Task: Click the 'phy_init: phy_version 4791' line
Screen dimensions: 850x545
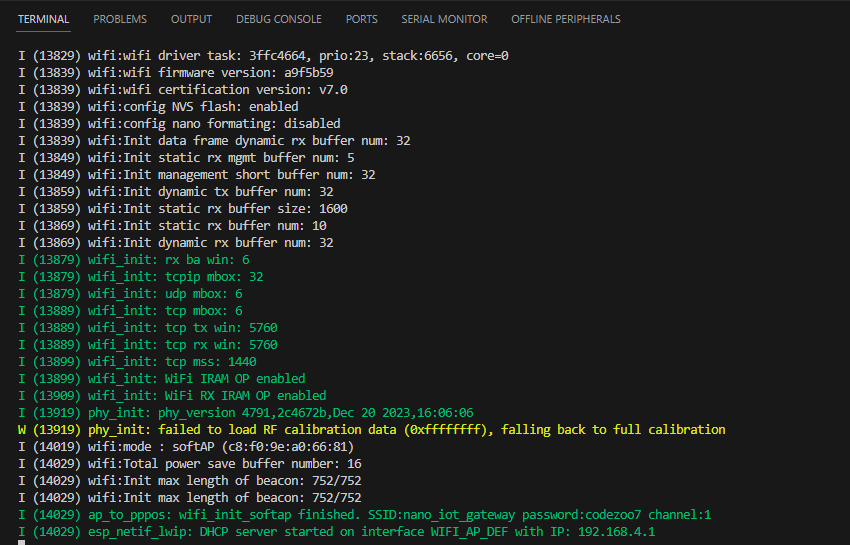Action: coord(246,413)
